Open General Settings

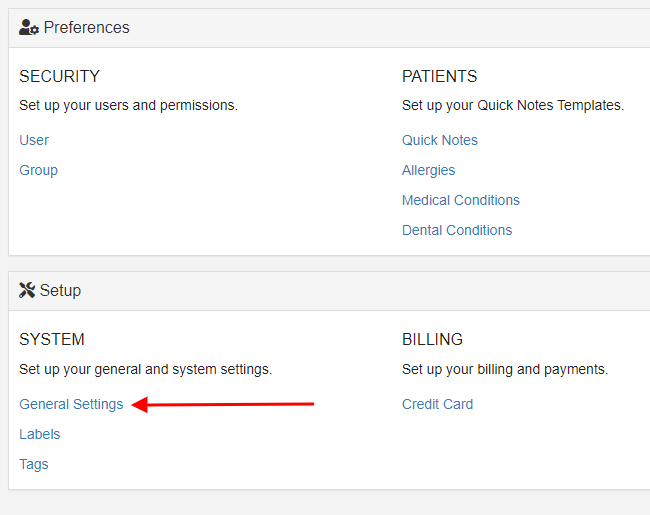pyautogui.click(x=71, y=404)
